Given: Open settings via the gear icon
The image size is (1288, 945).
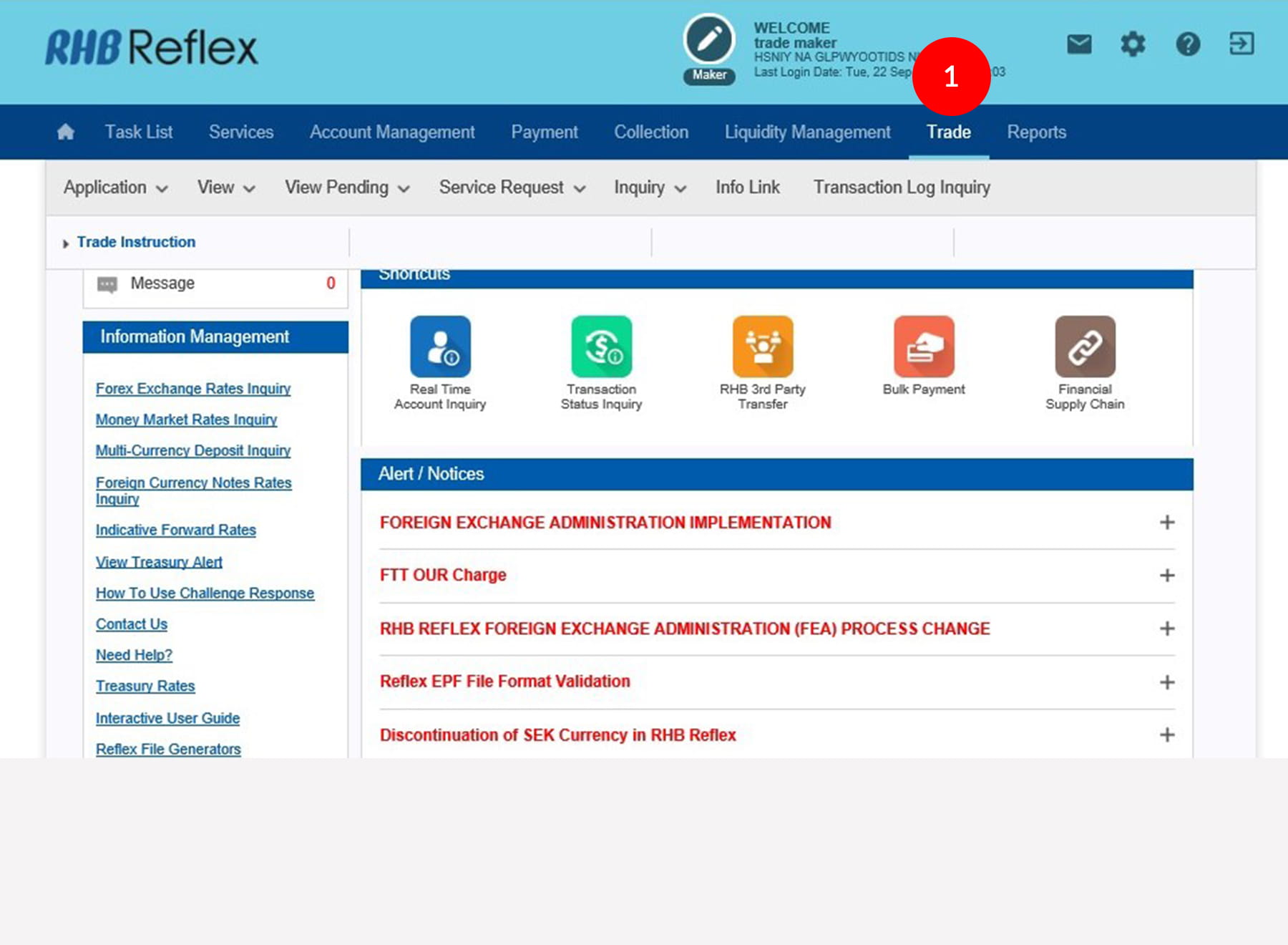Looking at the screenshot, I should point(1133,44).
